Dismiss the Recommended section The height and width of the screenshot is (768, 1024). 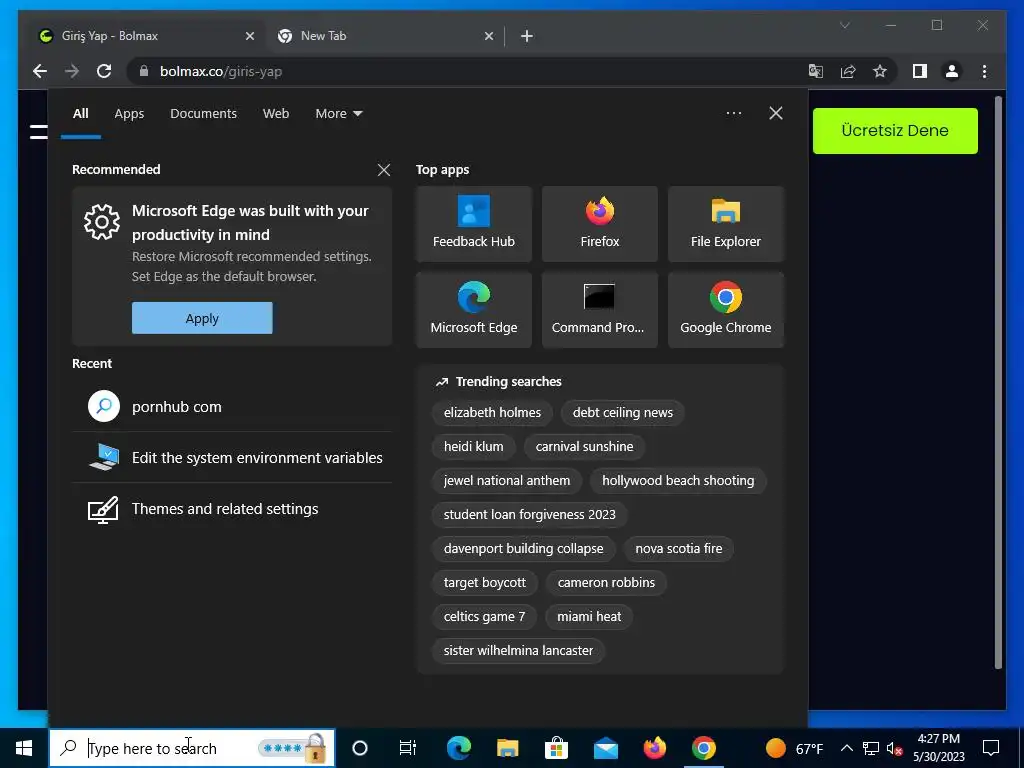coord(384,170)
